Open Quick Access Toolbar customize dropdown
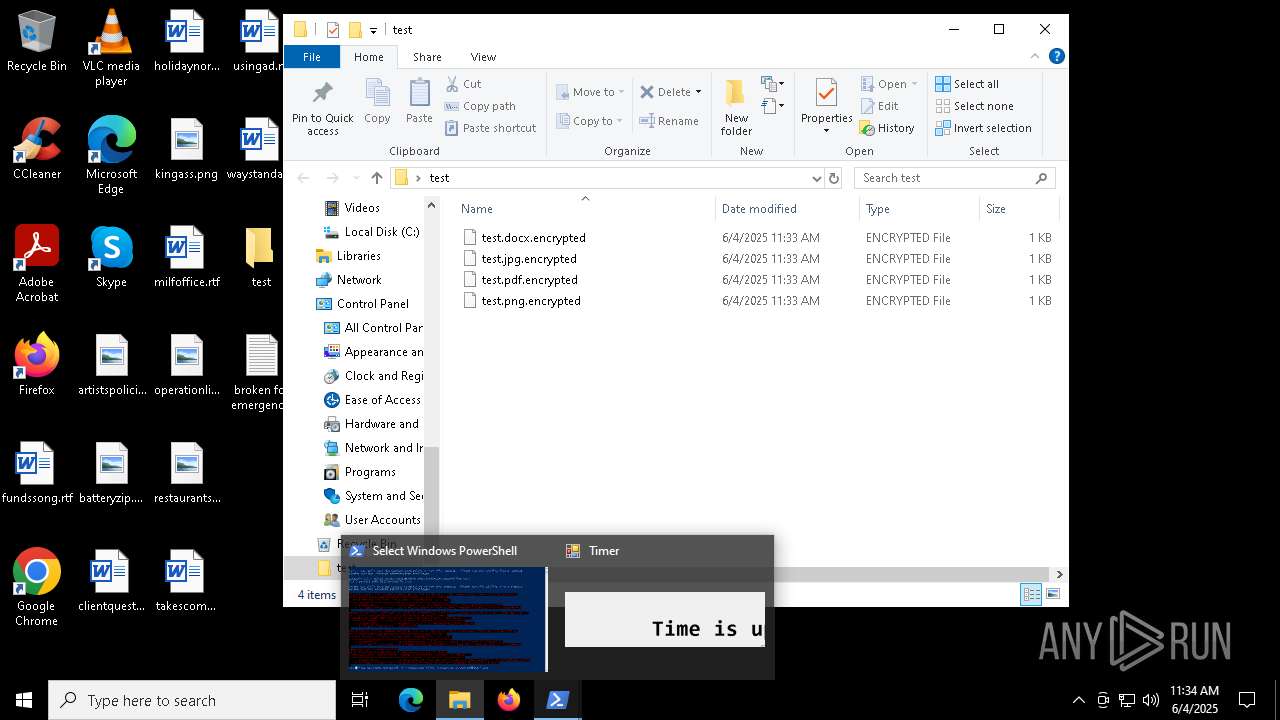This screenshot has width=1280, height=720. pyautogui.click(x=373, y=30)
